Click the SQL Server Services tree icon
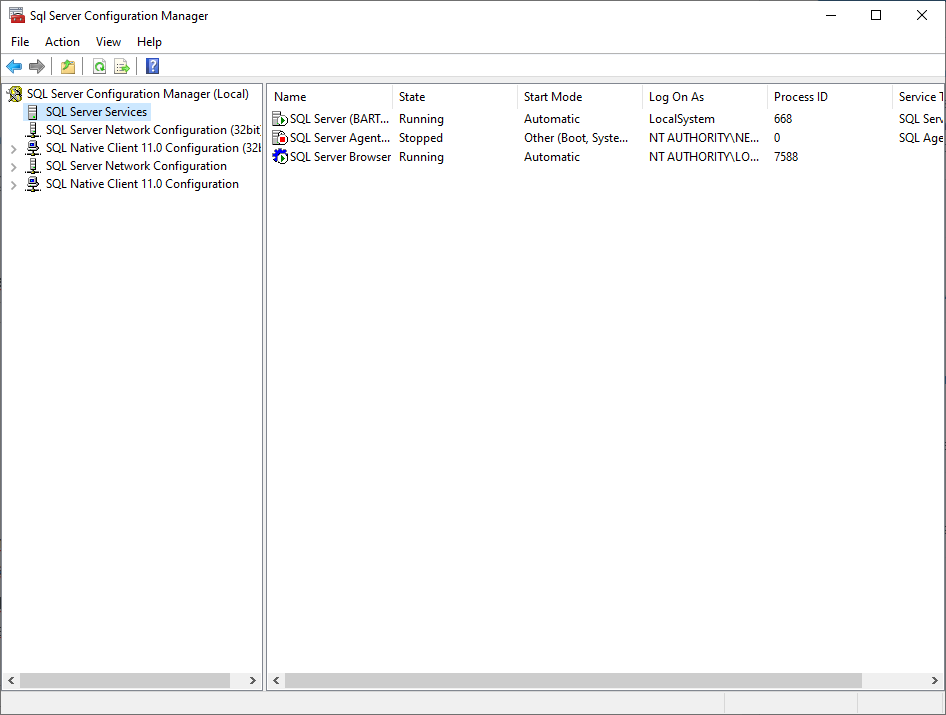 33,112
